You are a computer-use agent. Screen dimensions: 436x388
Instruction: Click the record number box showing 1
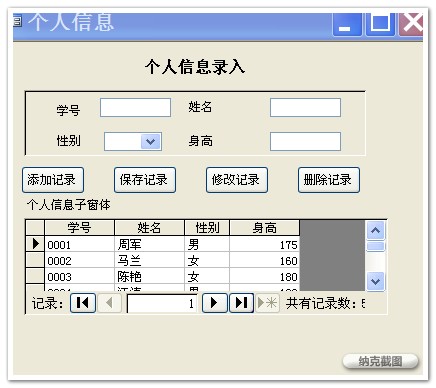pos(162,303)
